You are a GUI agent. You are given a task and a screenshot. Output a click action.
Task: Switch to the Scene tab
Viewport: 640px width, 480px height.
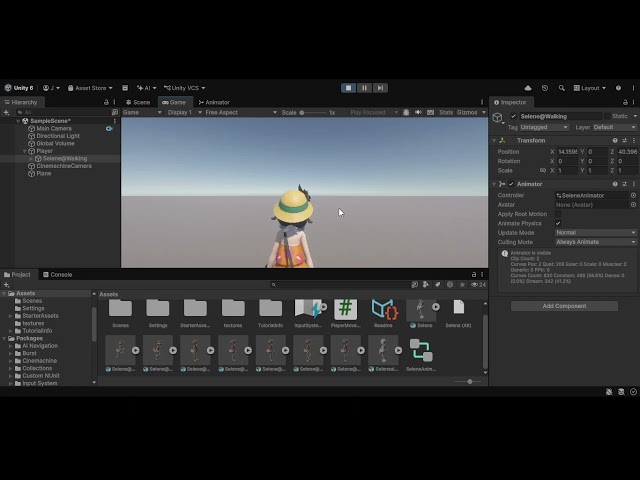pos(138,102)
